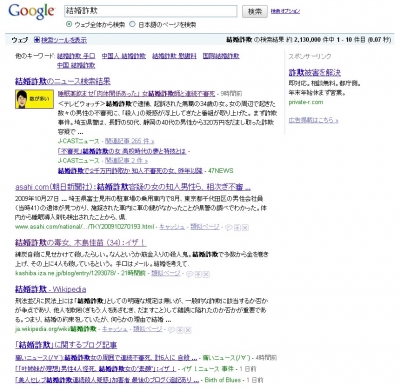Screen dimensions: 400x391
Task: Remove the iza blog result with X icon
Action: coord(206,274)
